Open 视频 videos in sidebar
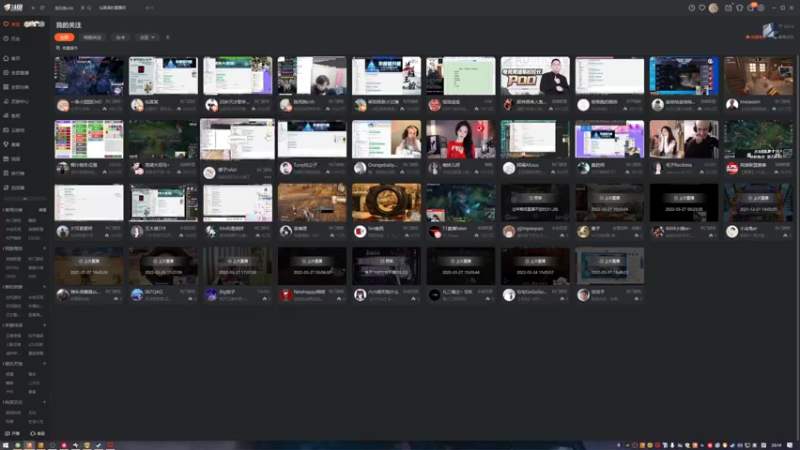Screen dimensions: 800x450 tap(11, 159)
